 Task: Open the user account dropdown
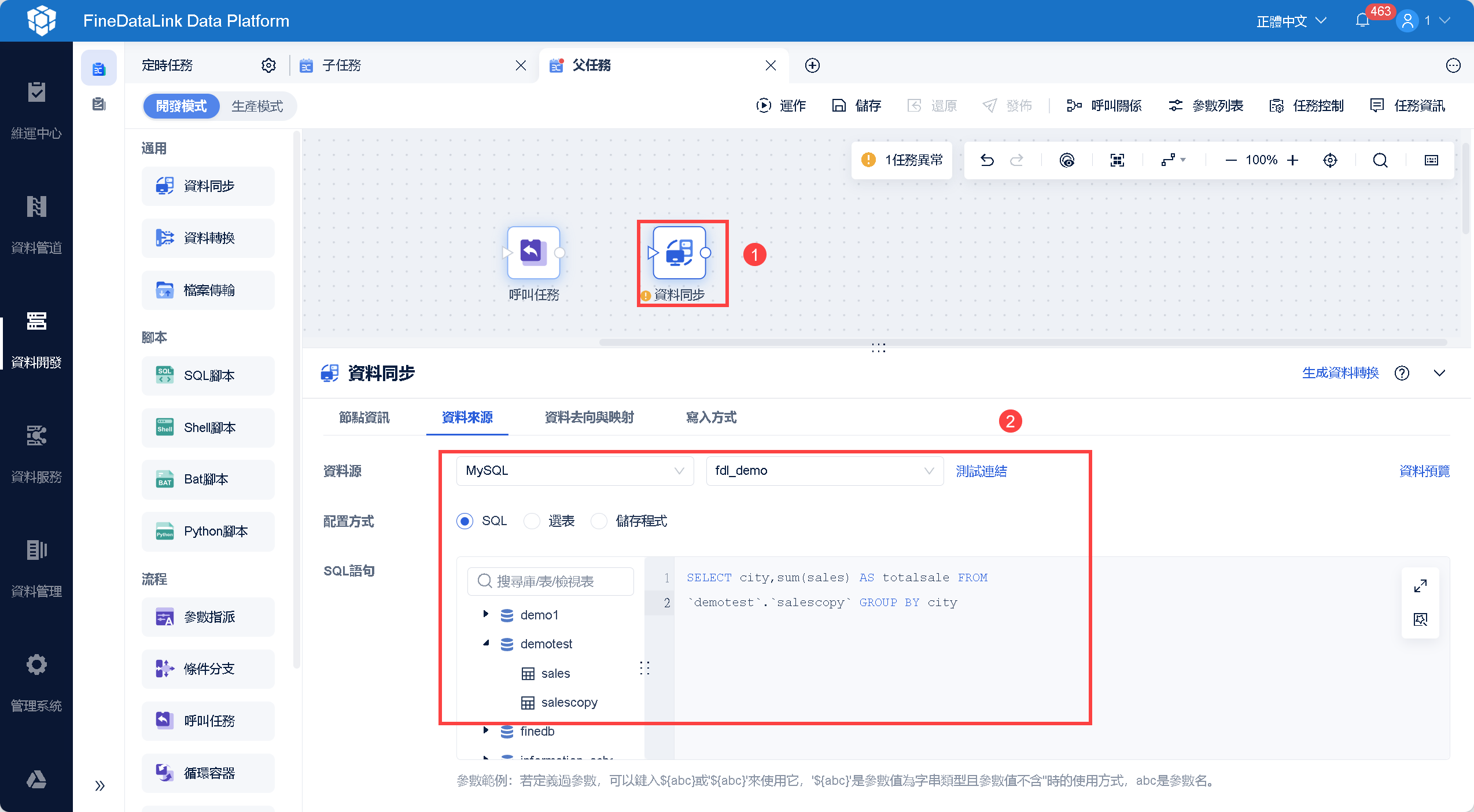point(1424,21)
